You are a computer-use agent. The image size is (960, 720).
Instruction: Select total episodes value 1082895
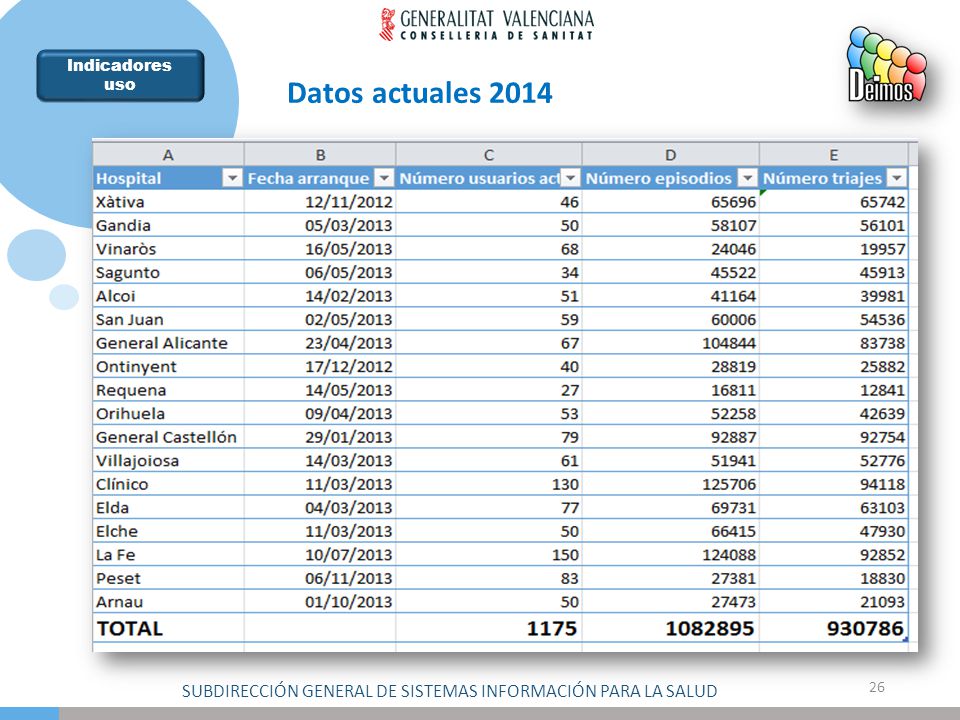[670, 628]
